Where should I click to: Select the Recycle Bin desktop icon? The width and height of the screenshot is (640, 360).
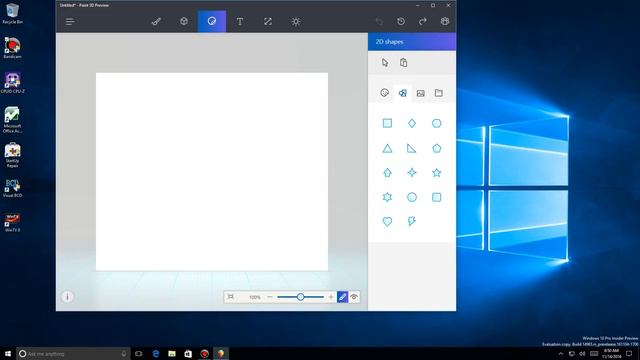(12, 13)
